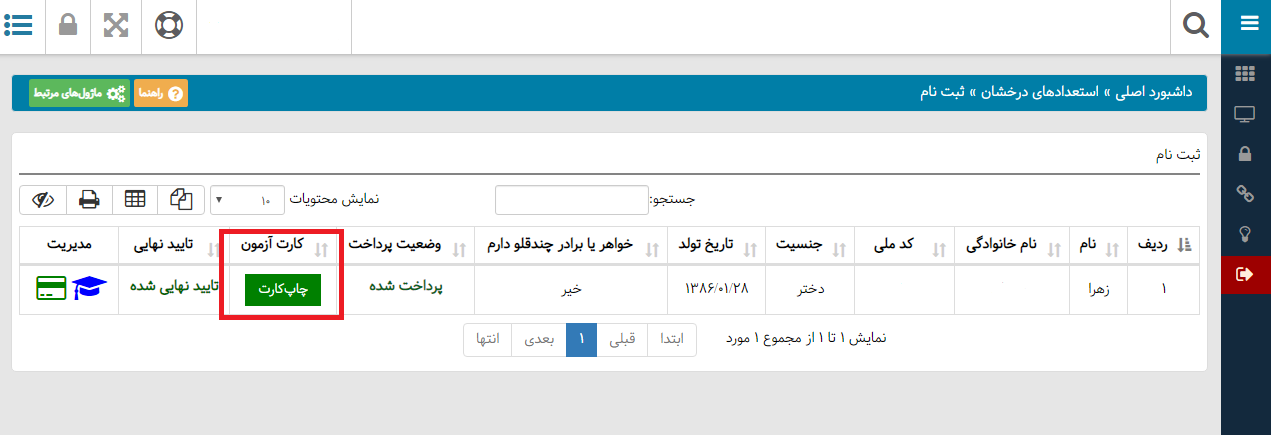The image size is (1271, 435).
Task: Click the name cell زهرا
Action: [1099, 289]
